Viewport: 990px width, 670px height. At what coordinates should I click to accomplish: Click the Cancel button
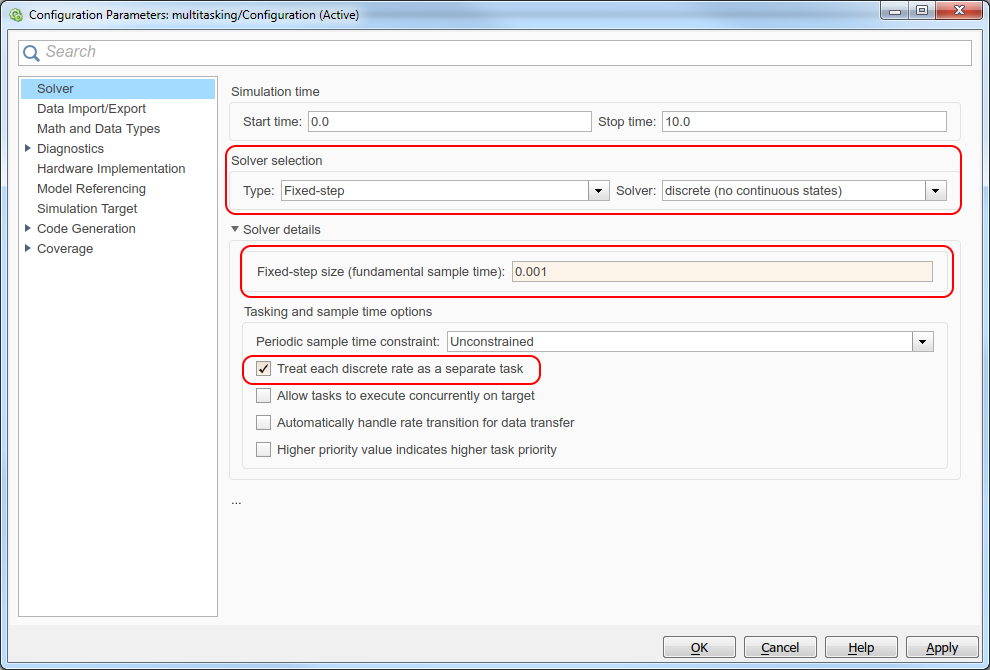(780, 647)
